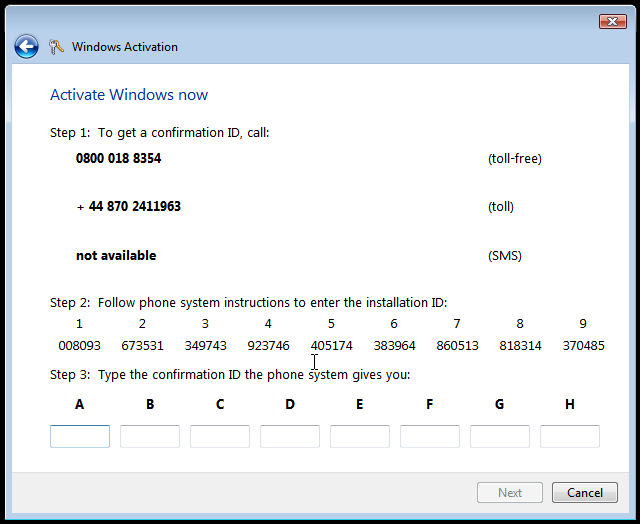Click the Activate Windows now heading
This screenshot has width=640, height=524.
[129, 95]
